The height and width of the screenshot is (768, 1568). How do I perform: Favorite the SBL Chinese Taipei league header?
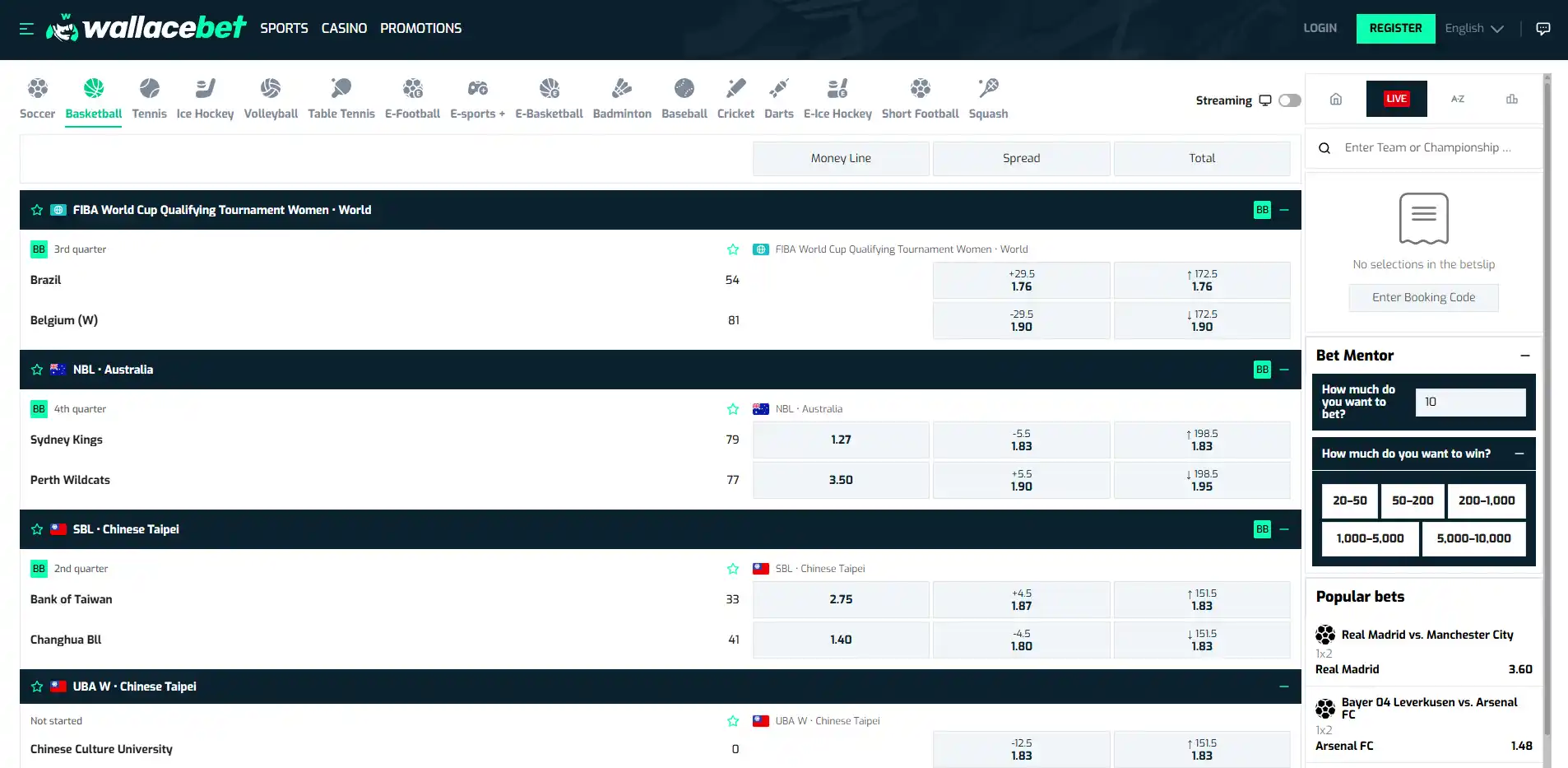click(x=37, y=529)
